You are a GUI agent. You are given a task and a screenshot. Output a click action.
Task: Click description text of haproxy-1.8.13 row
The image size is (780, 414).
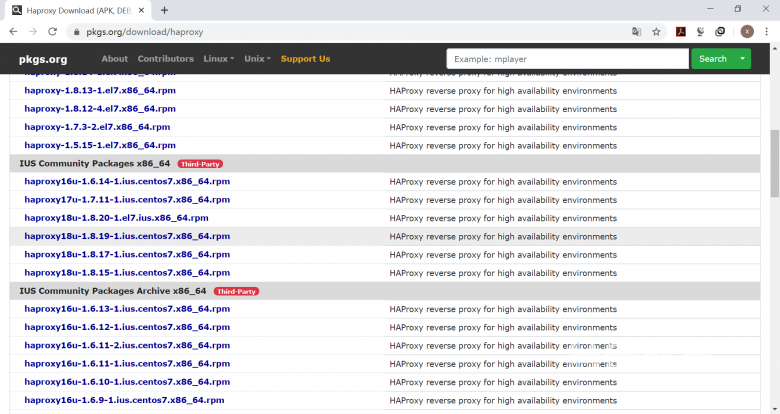(503, 91)
